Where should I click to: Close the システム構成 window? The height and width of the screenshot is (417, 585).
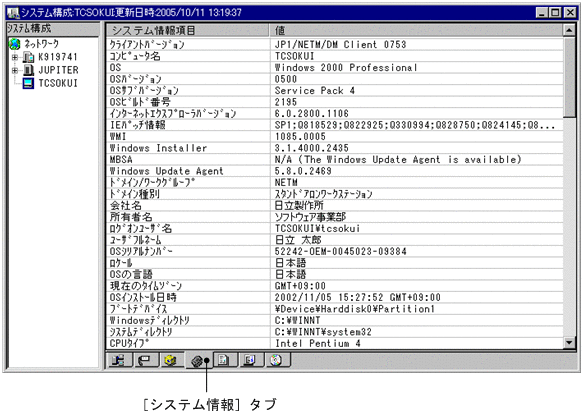coord(570,13)
